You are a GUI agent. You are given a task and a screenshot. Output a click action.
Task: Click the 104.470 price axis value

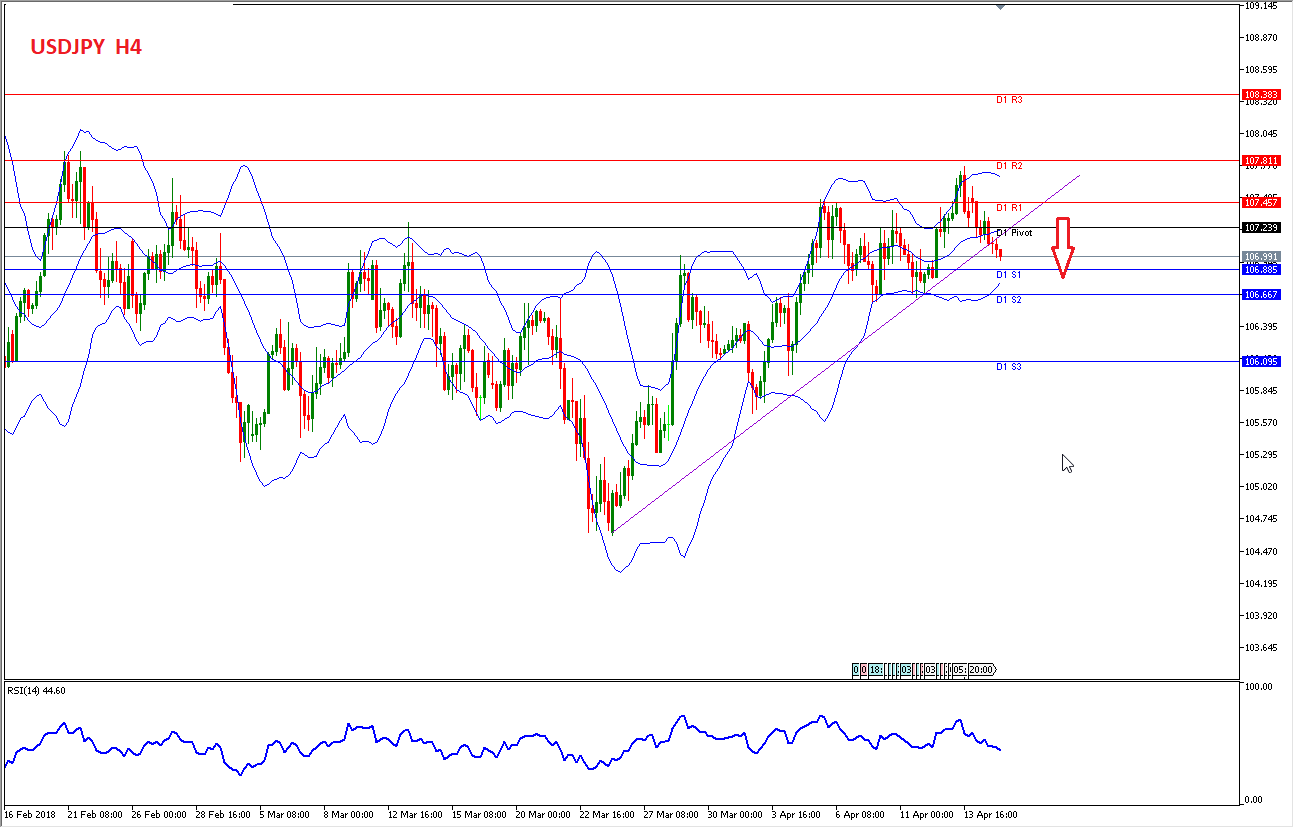(x=1261, y=551)
